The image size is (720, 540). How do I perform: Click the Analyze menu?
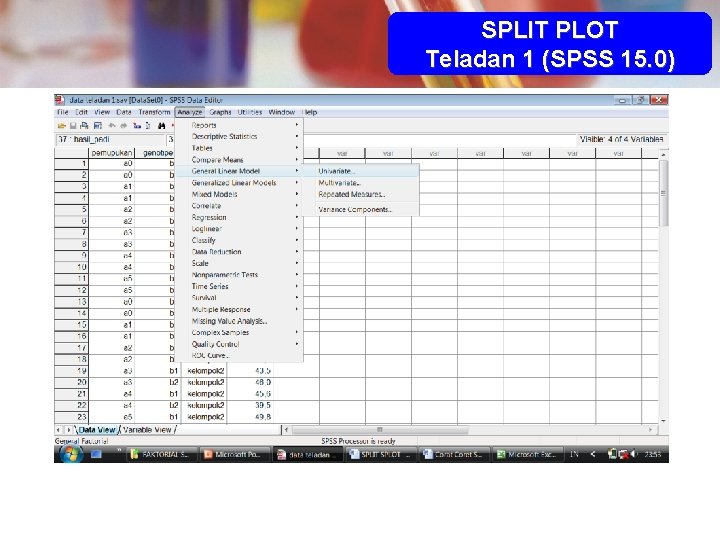[x=190, y=112]
